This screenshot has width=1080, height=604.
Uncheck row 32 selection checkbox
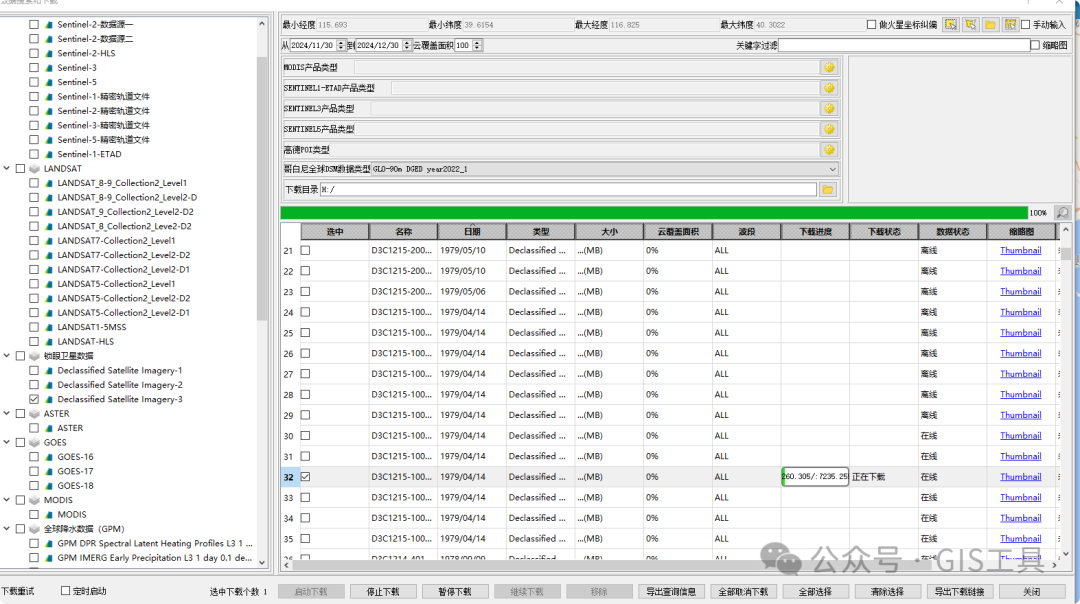pyautogui.click(x=305, y=477)
